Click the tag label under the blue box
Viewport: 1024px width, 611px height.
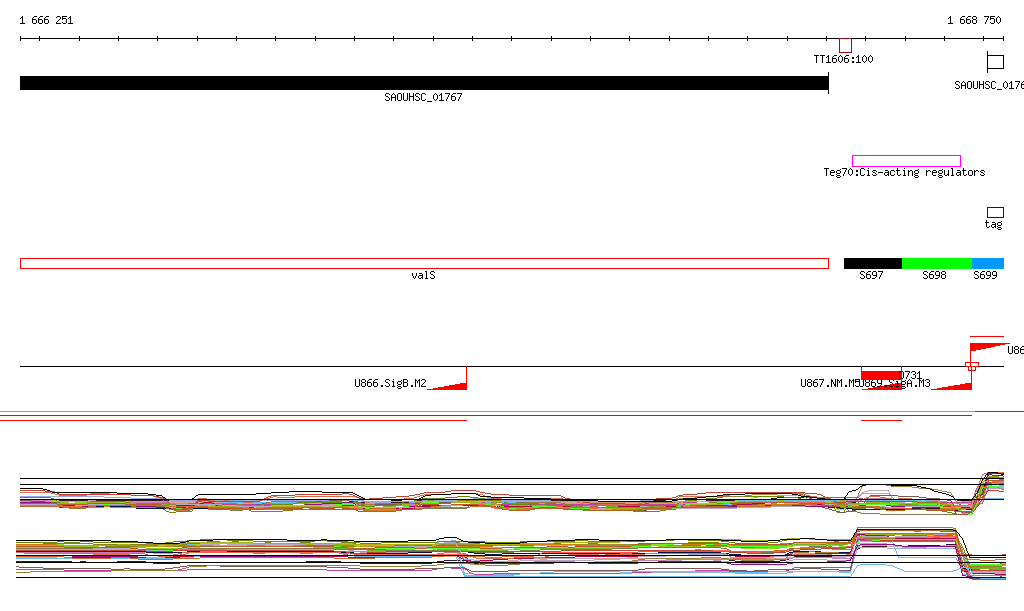coord(993,225)
